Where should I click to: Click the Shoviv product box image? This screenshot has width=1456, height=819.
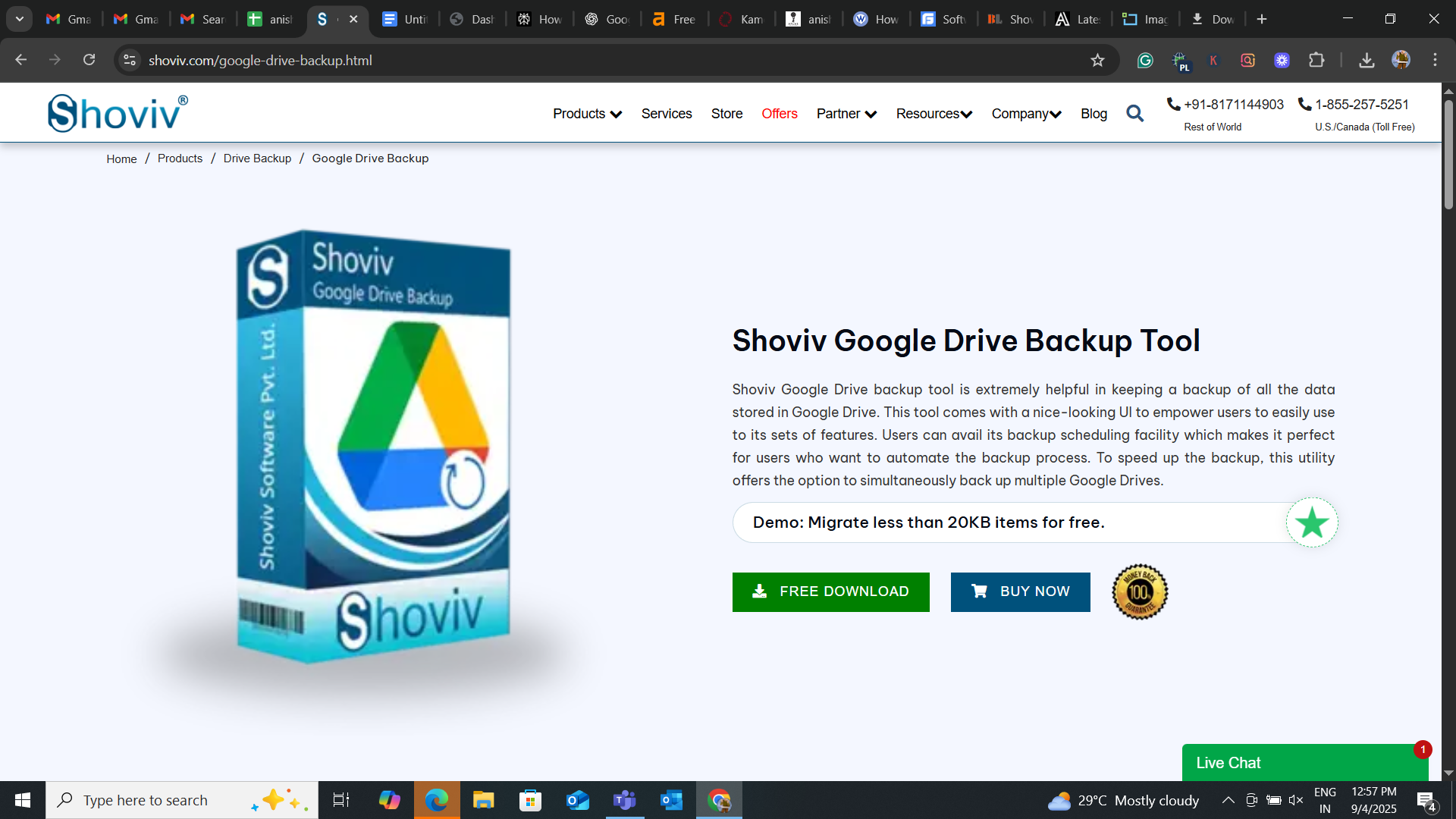pyautogui.click(x=373, y=446)
